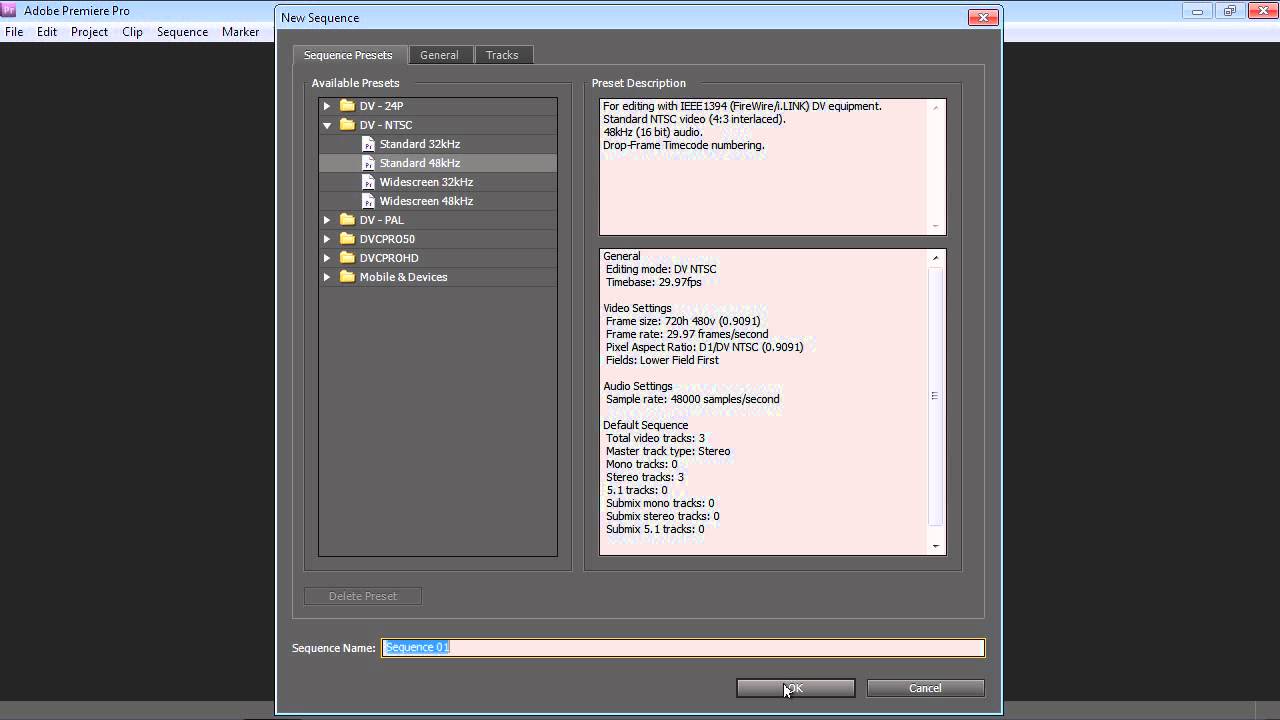Click the Sequence Name input field
The height and width of the screenshot is (720, 1280).
(683, 648)
